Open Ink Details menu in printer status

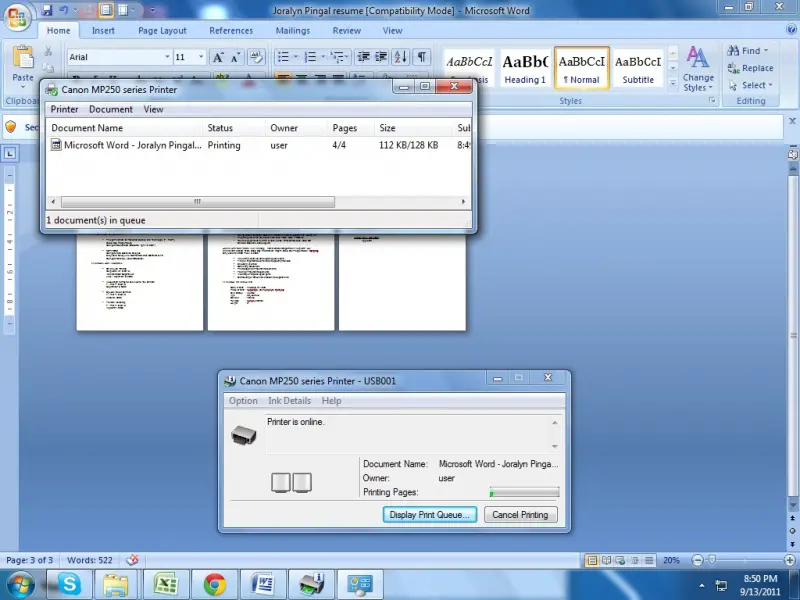point(289,401)
